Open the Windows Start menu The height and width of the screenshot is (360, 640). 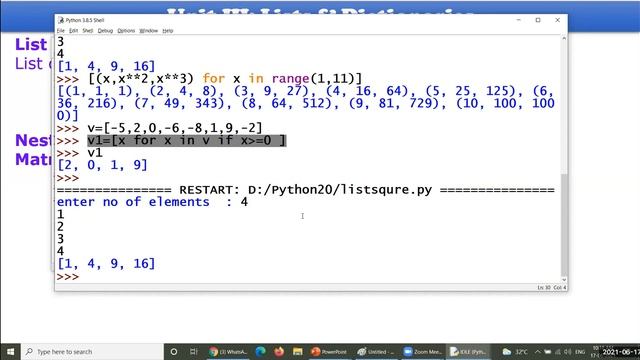(x=10, y=351)
